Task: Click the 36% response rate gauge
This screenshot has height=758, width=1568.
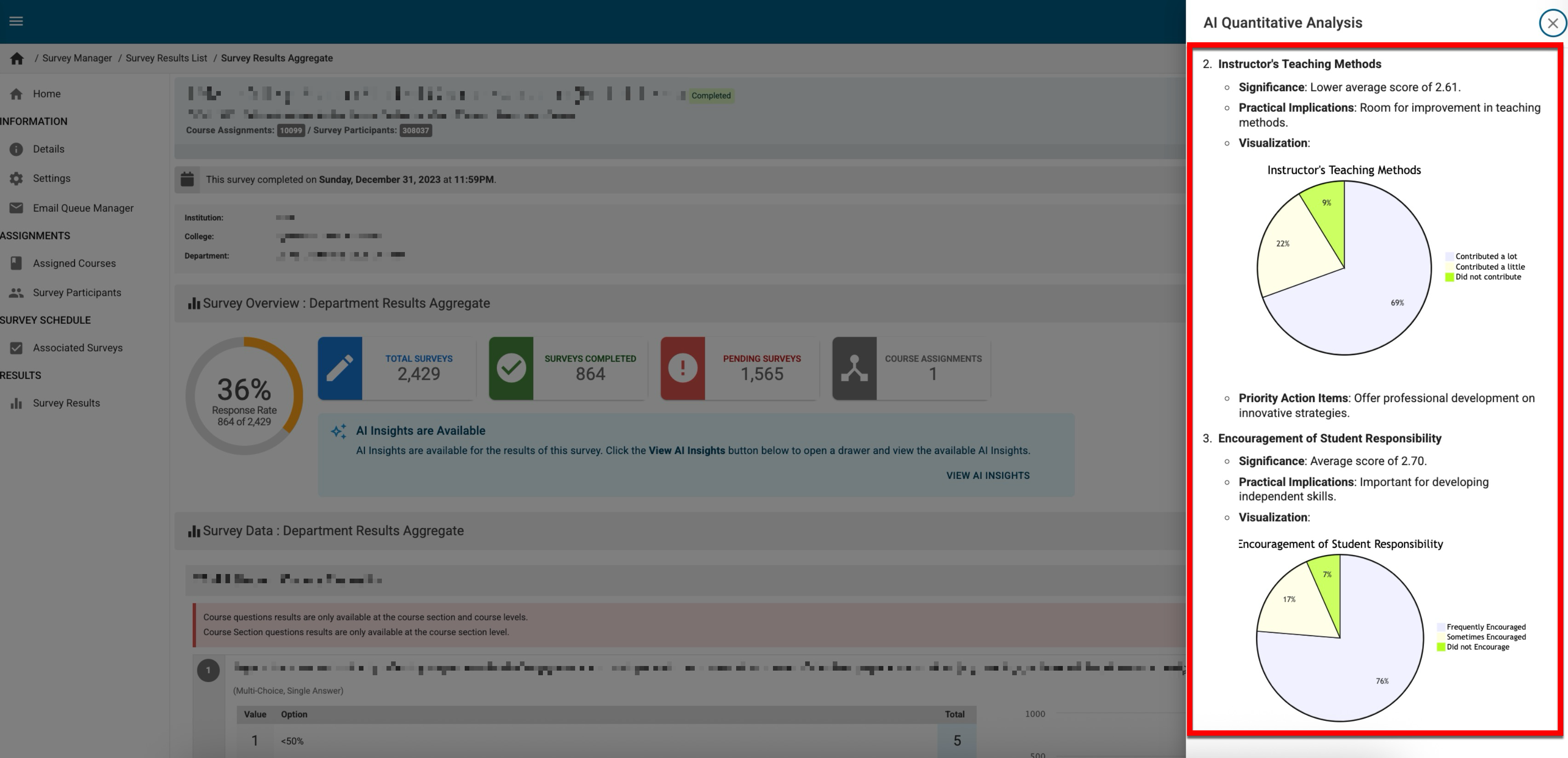Action: pos(244,396)
